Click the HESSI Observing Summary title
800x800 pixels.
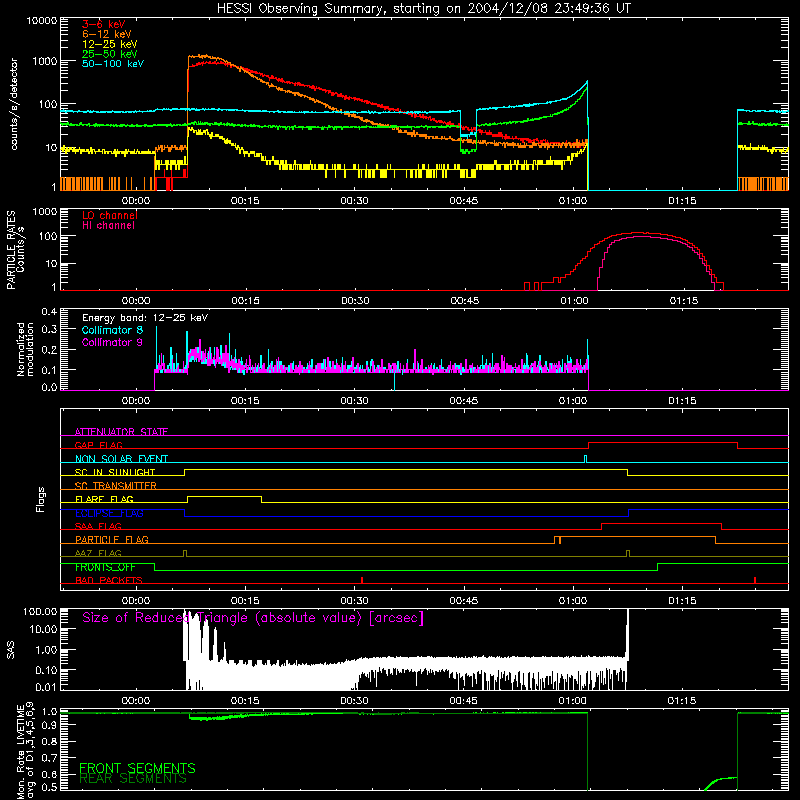(x=424, y=9)
